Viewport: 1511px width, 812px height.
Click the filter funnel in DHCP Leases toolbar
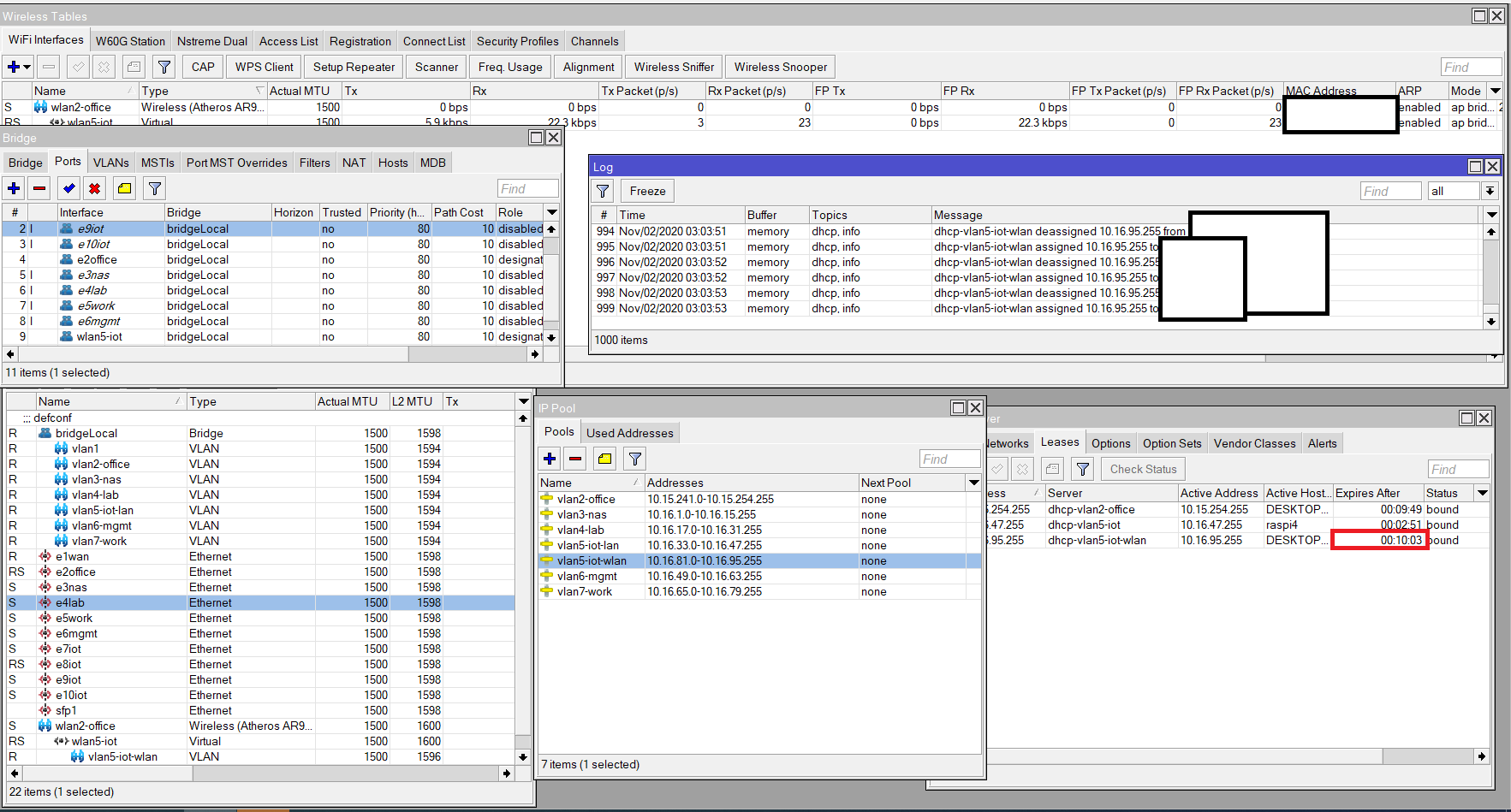[1083, 469]
